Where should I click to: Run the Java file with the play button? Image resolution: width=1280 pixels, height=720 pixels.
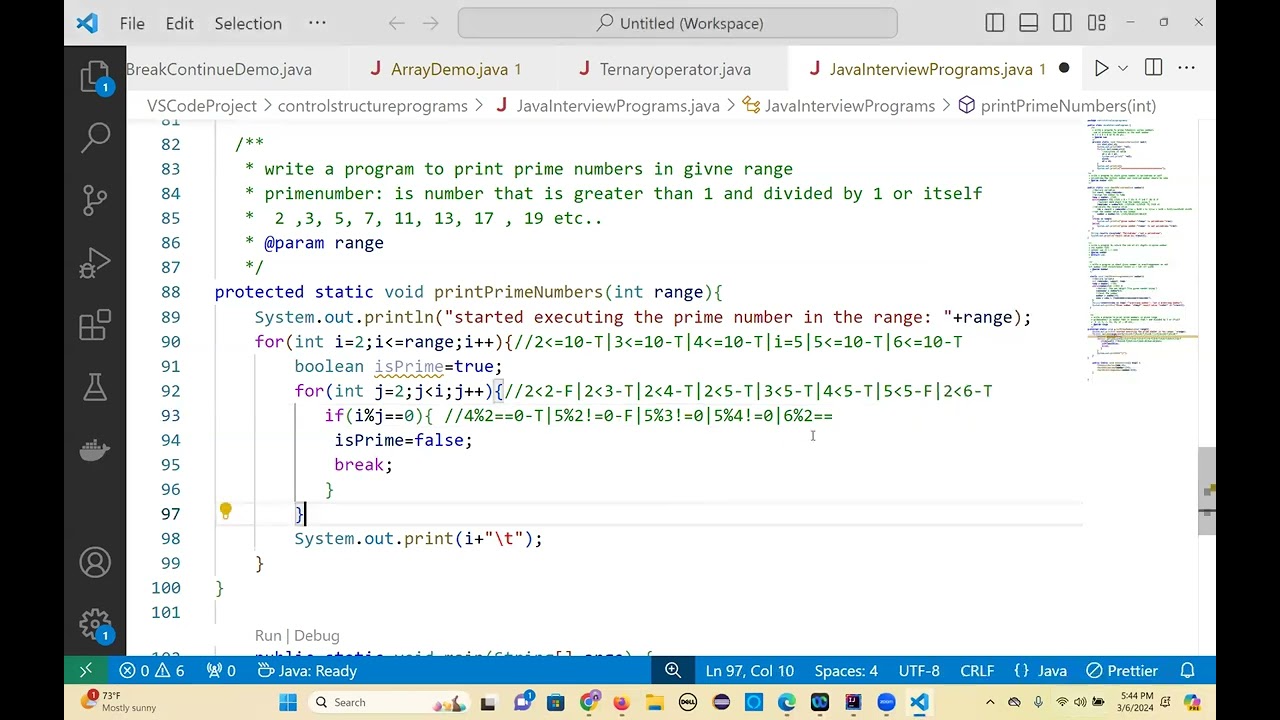click(1101, 69)
